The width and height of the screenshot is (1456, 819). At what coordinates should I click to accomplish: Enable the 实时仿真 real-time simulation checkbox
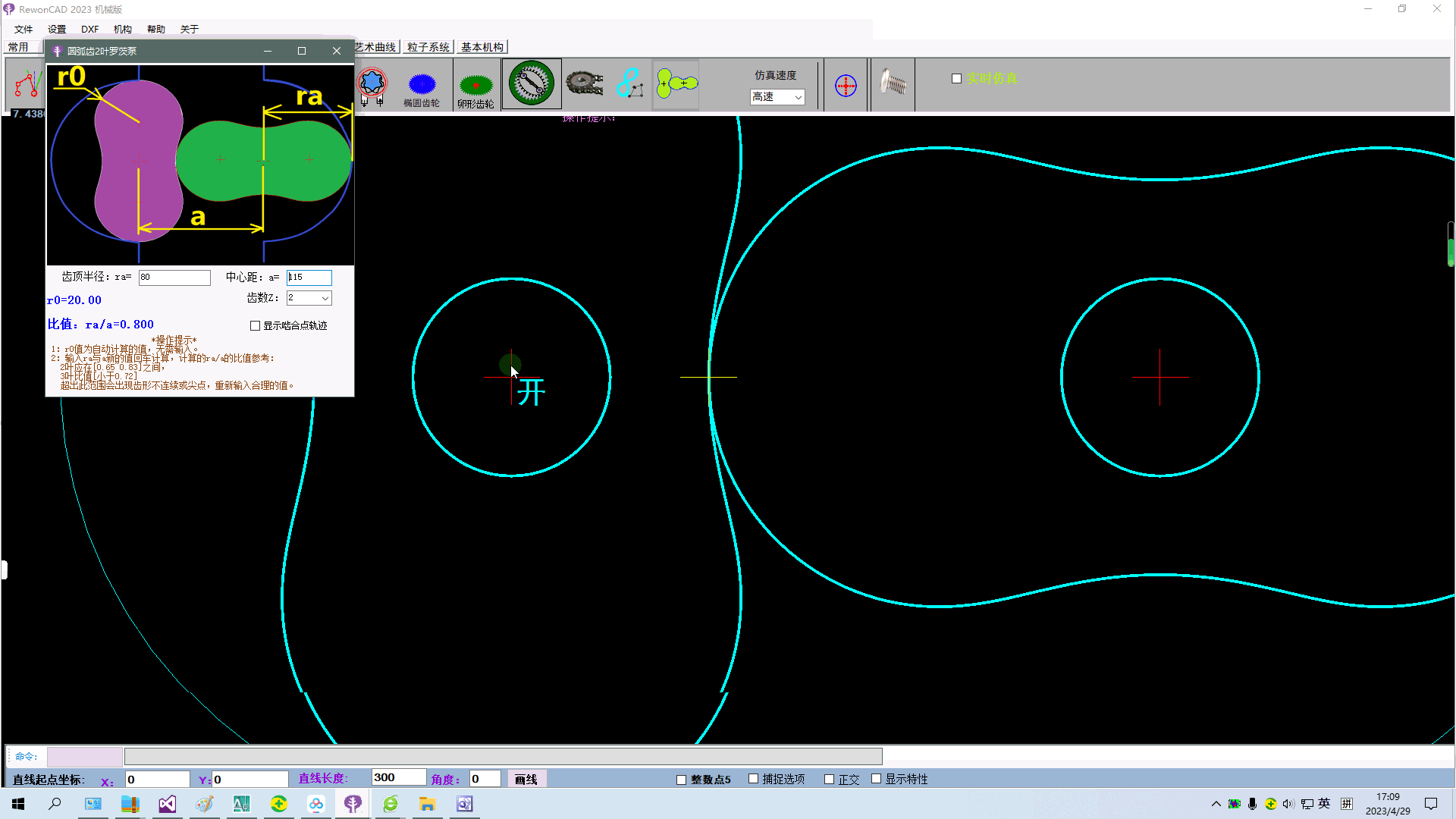[x=956, y=79]
